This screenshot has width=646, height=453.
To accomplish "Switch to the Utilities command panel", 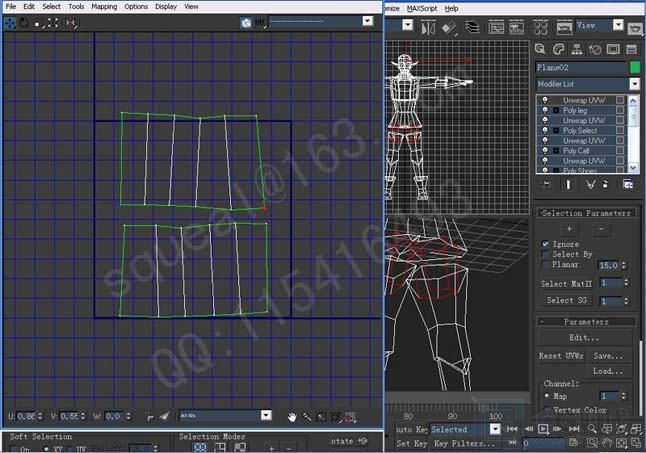I will pyautogui.click(x=632, y=49).
